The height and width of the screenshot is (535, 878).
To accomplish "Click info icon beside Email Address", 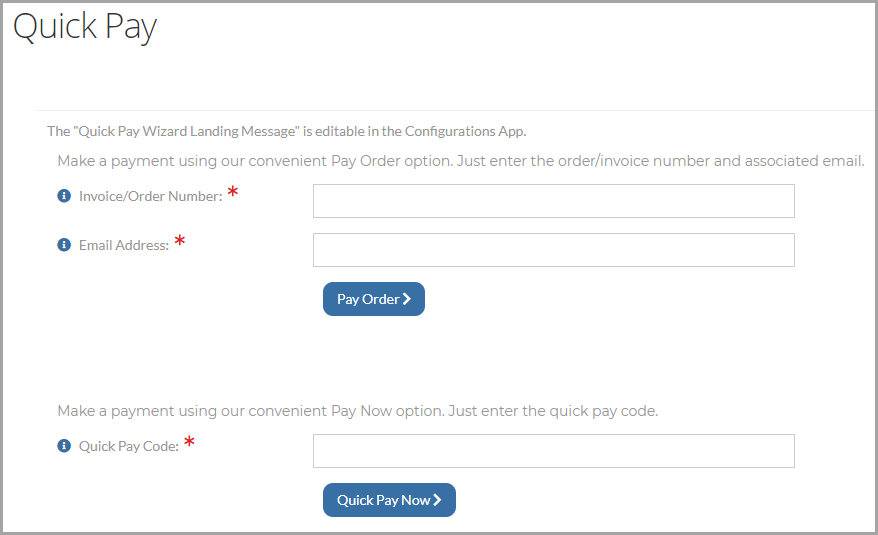I will pos(64,245).
